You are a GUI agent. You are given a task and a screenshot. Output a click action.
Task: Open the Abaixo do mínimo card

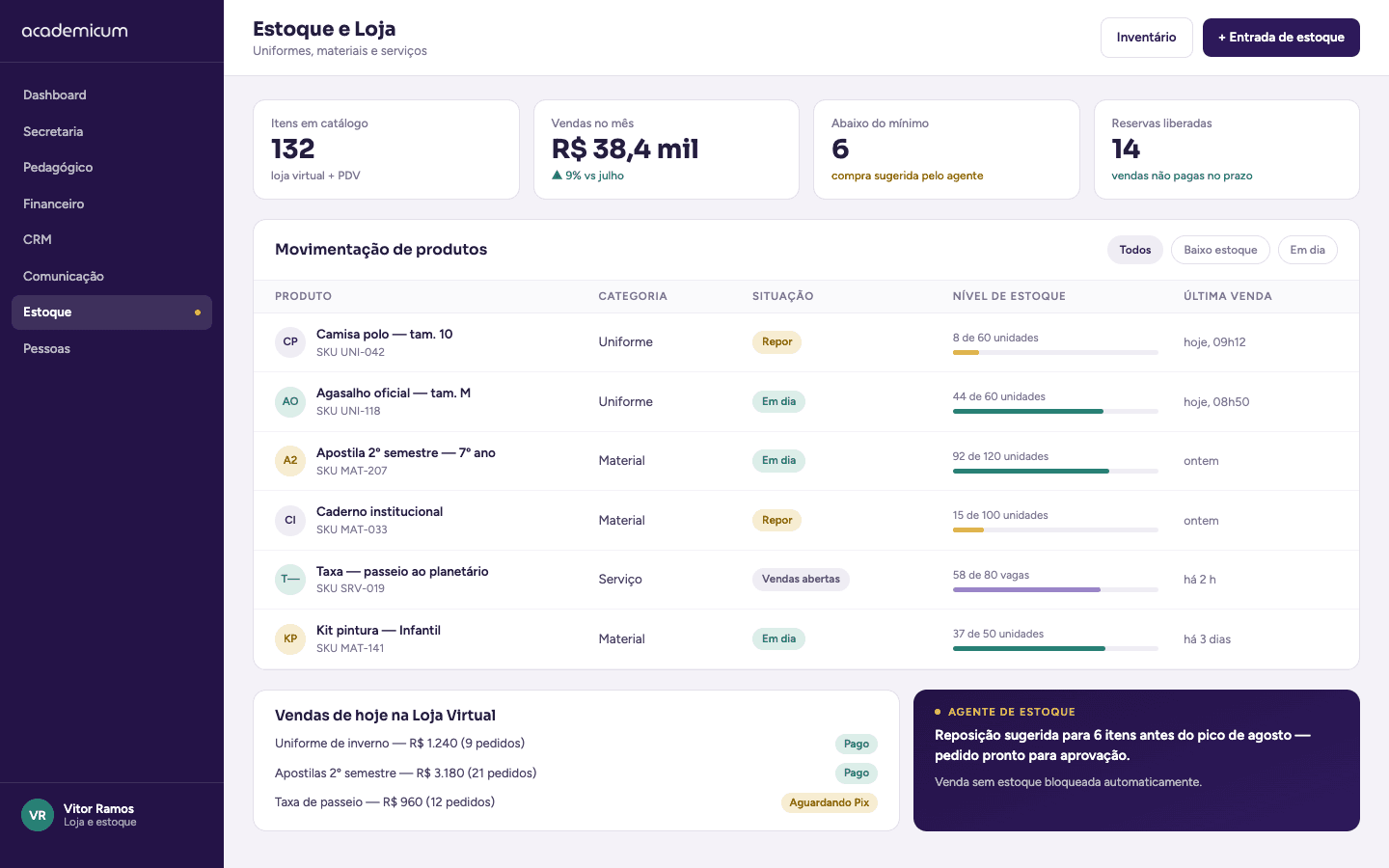(x=946, y=149)
